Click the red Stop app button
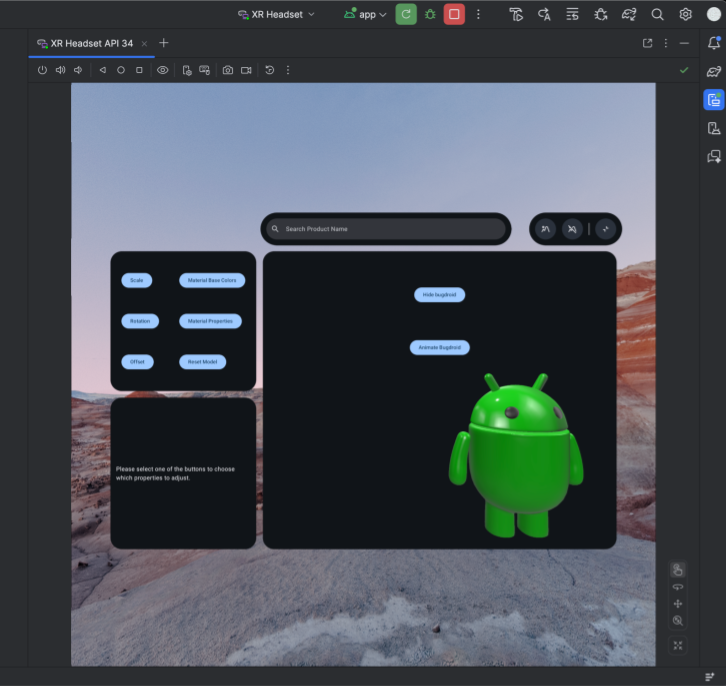Image resolution: width=726 pixels, height=686 pixels. click(454, 14)
